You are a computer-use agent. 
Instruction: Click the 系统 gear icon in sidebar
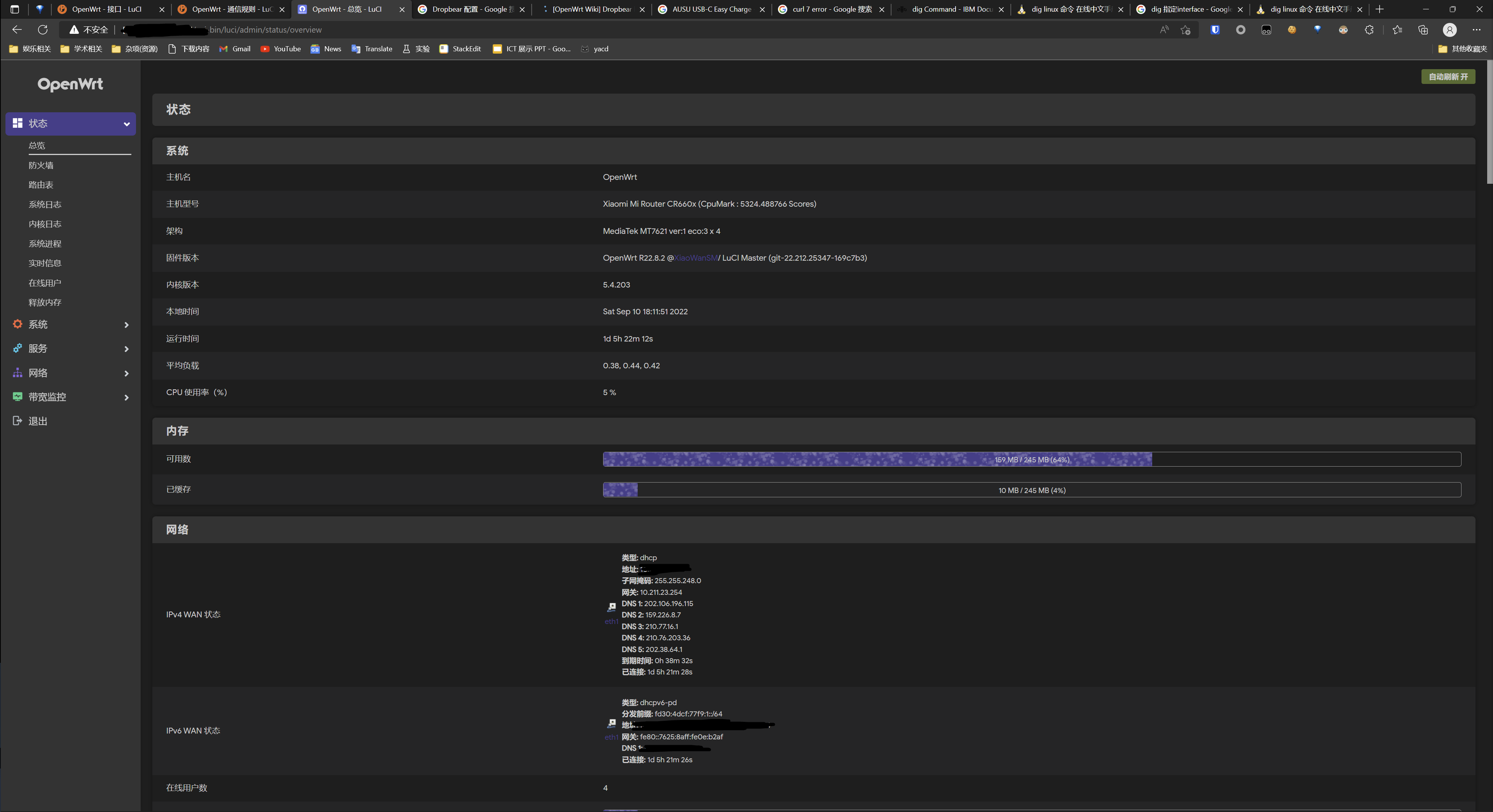(x=17, y=324)
